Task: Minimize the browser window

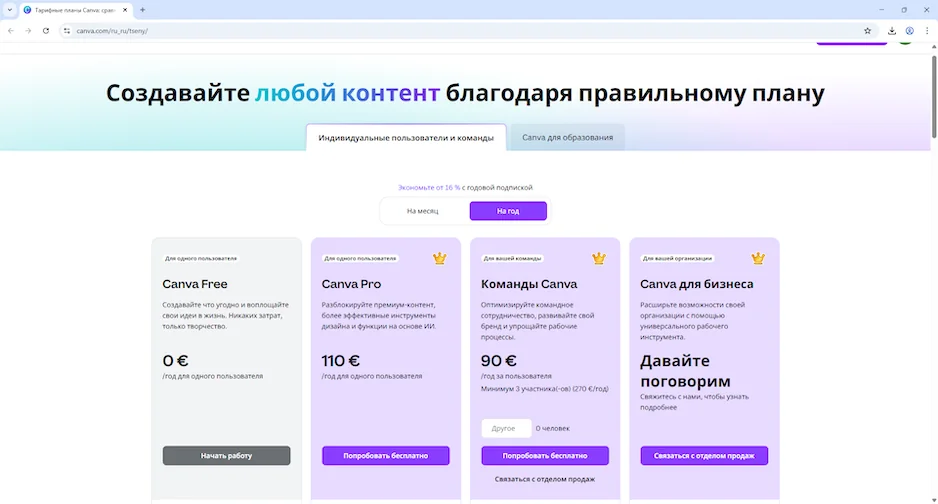Action: click(x=881, y=10)
